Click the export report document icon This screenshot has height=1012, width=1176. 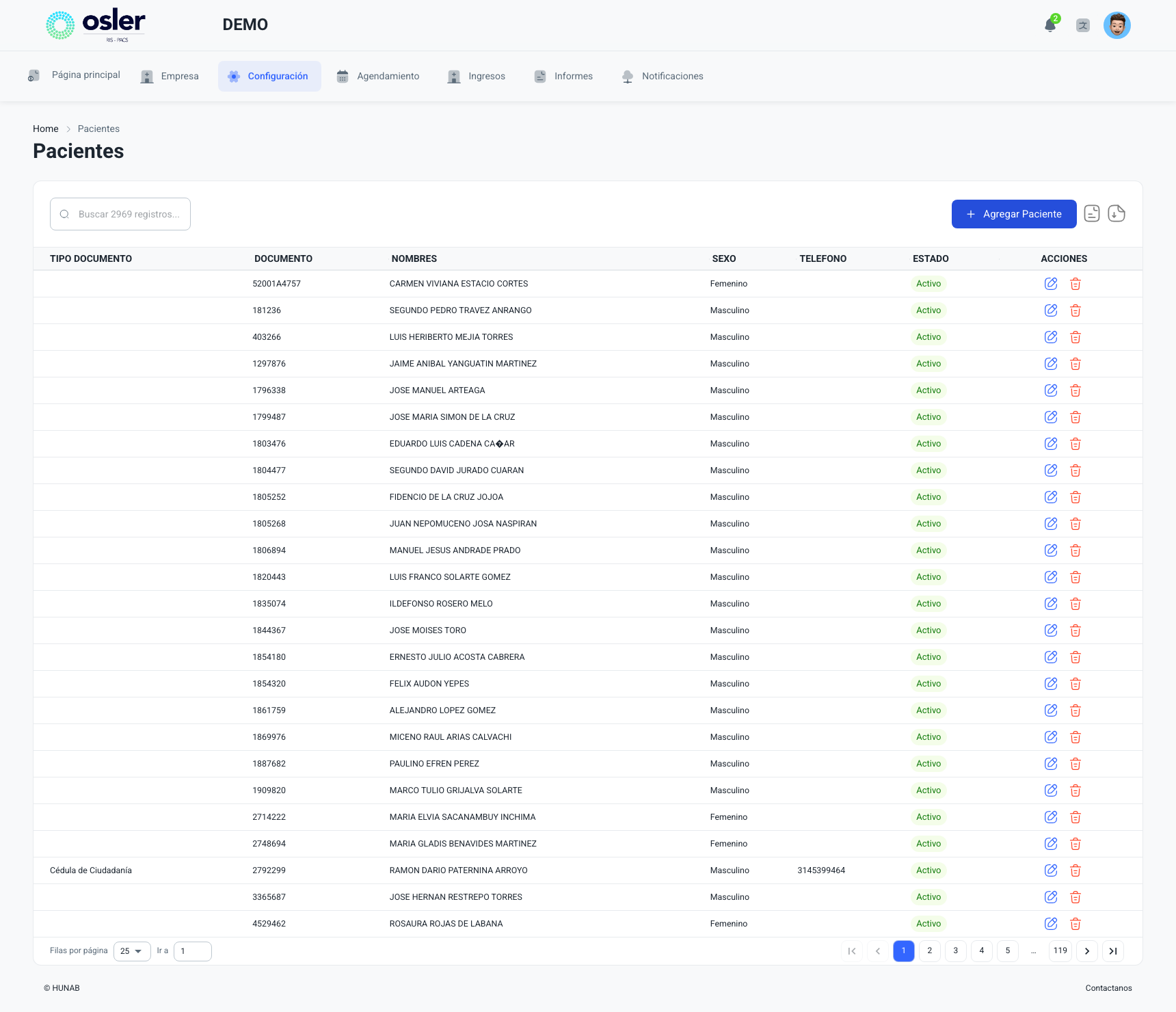[1092, 214]
